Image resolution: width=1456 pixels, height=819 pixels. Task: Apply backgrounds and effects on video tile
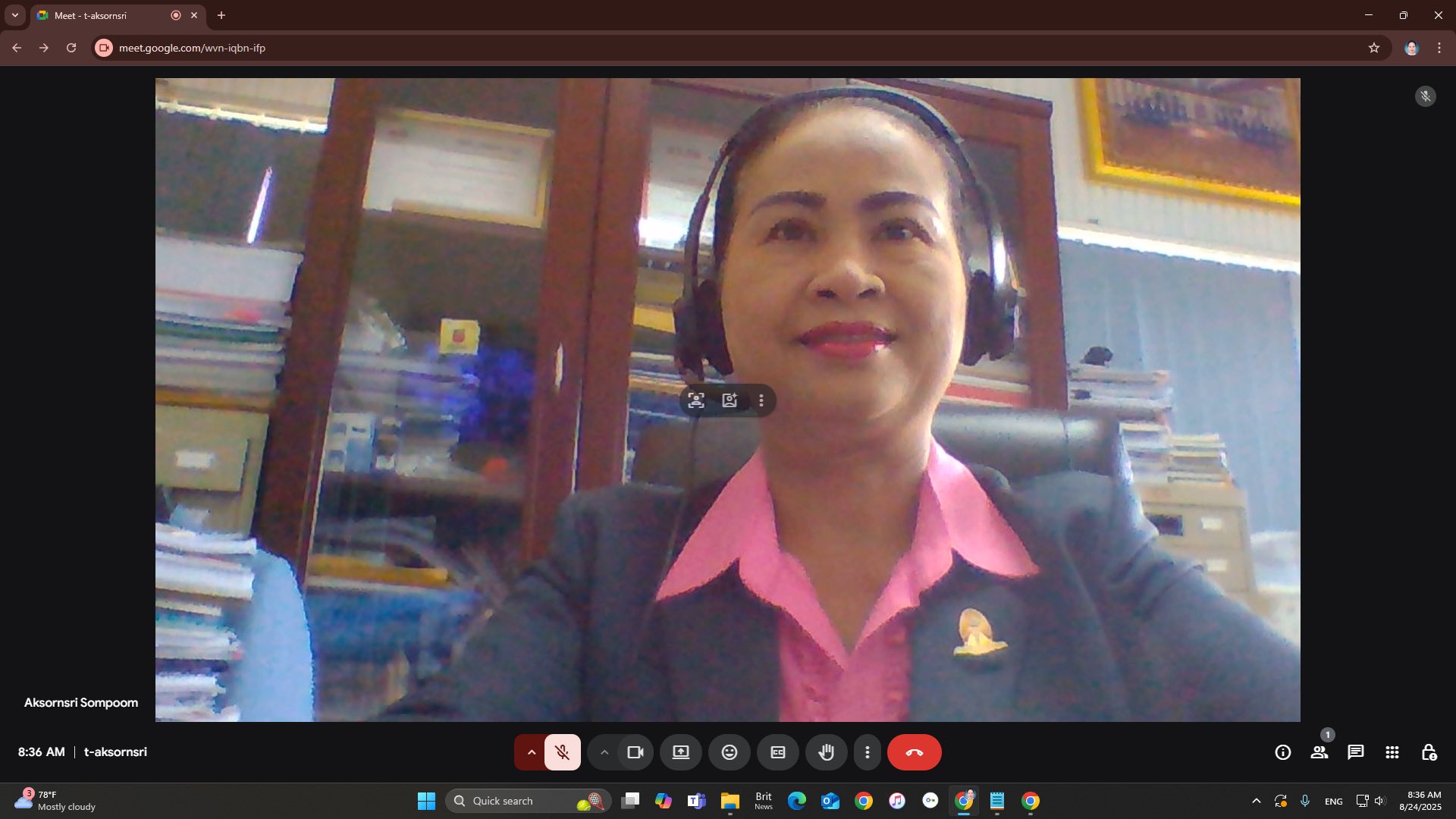[x=730, y=400]
